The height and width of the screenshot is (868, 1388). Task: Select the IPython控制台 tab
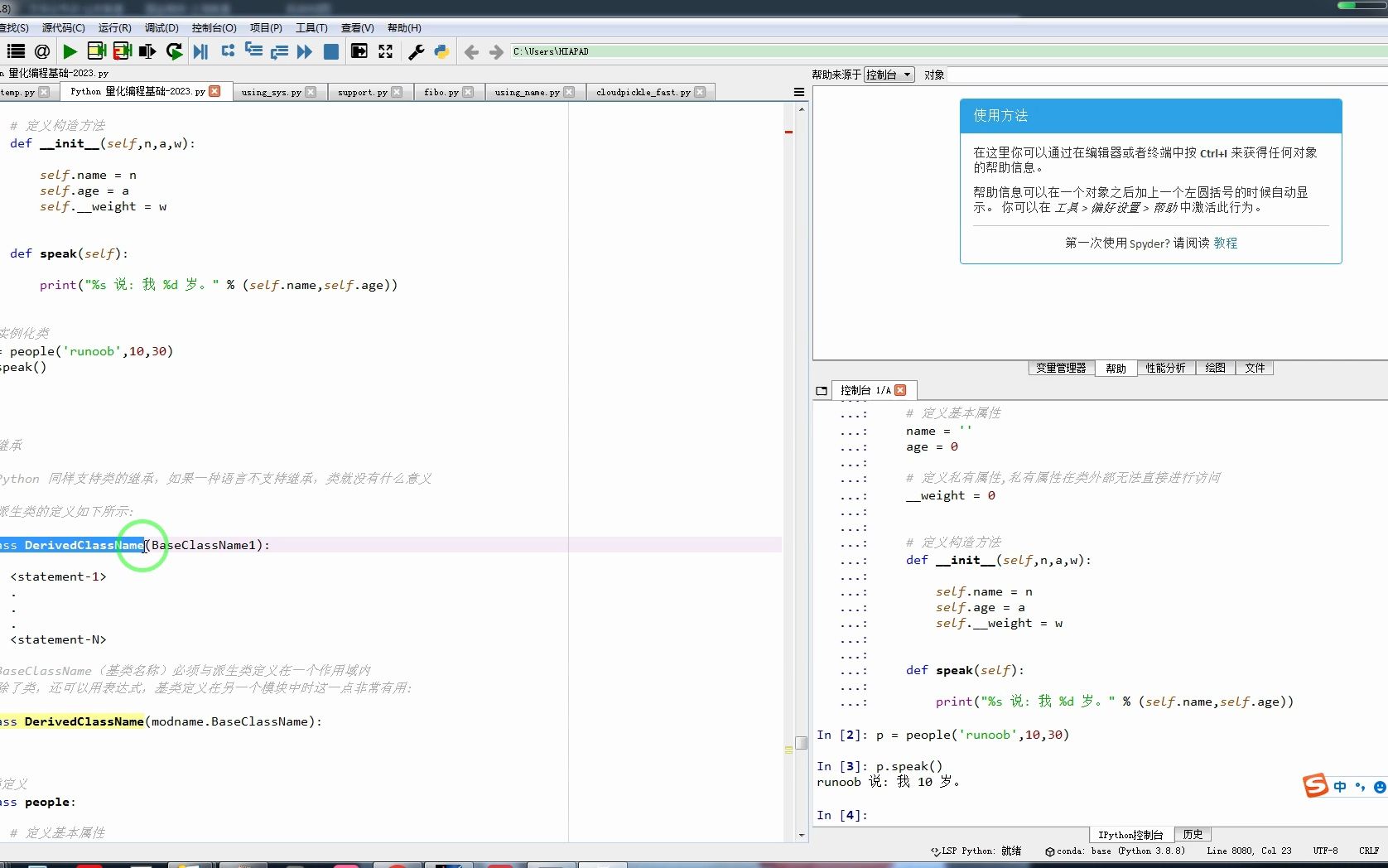[1130, 834]
